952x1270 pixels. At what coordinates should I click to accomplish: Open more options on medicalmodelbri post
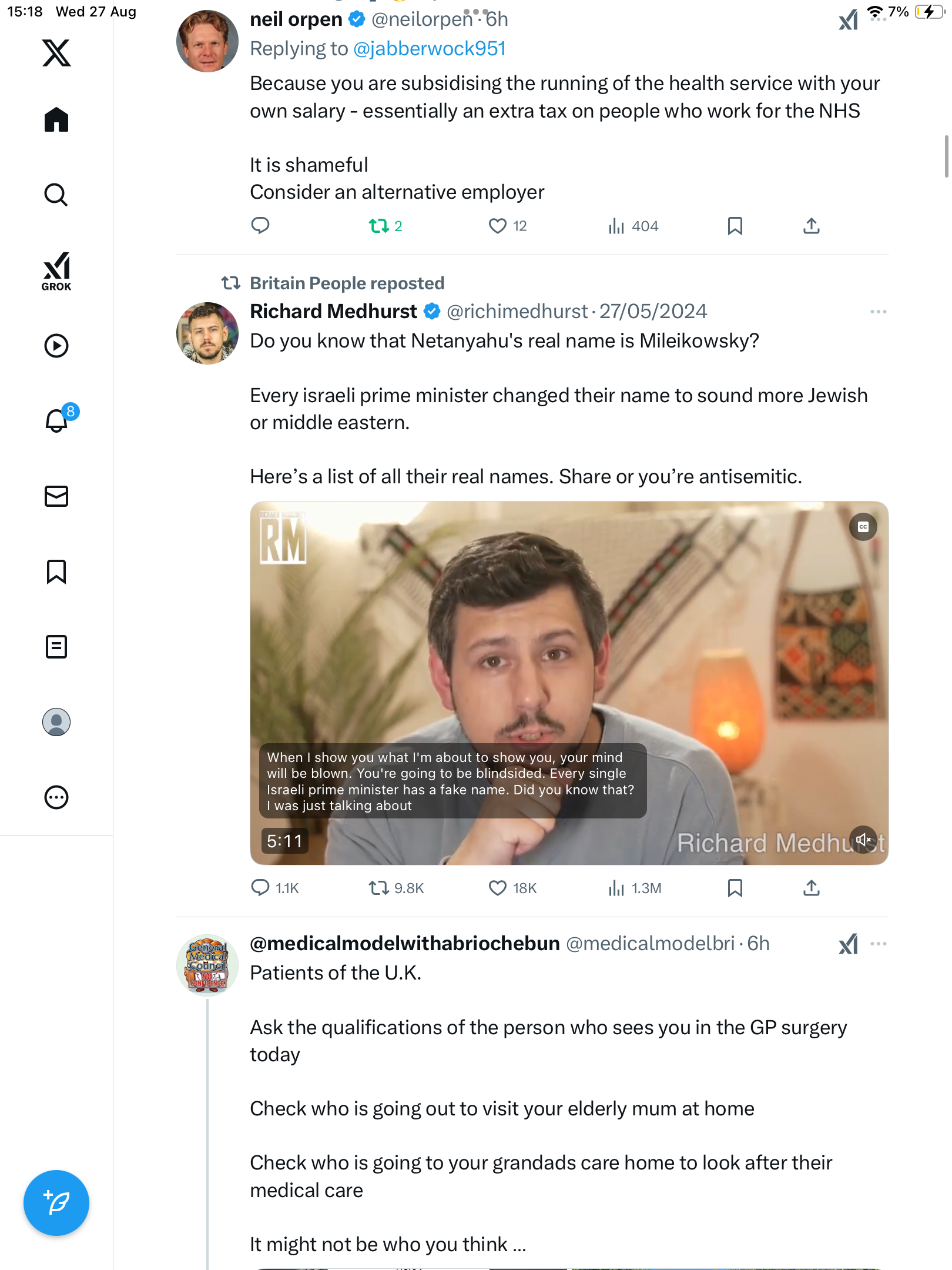click(878, 944)
